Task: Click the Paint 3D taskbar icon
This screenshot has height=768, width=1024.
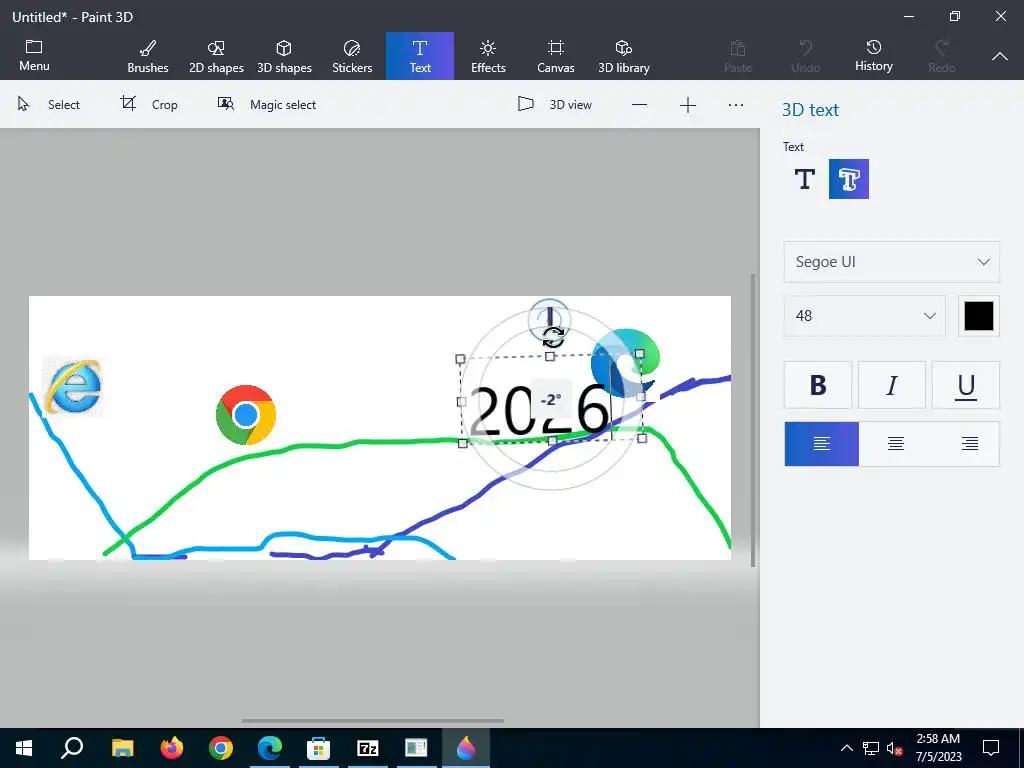Action: pyautogui.click(x=466, y=748)
